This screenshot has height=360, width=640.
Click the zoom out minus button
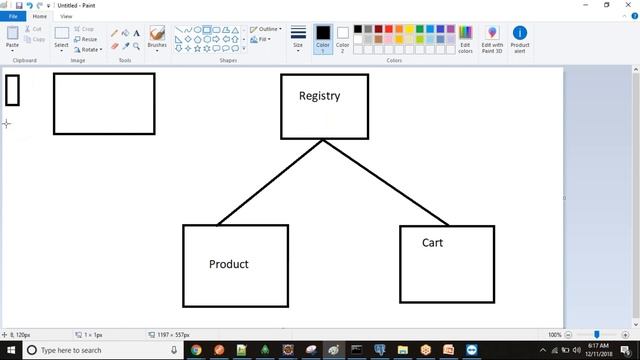click(568, 335)
